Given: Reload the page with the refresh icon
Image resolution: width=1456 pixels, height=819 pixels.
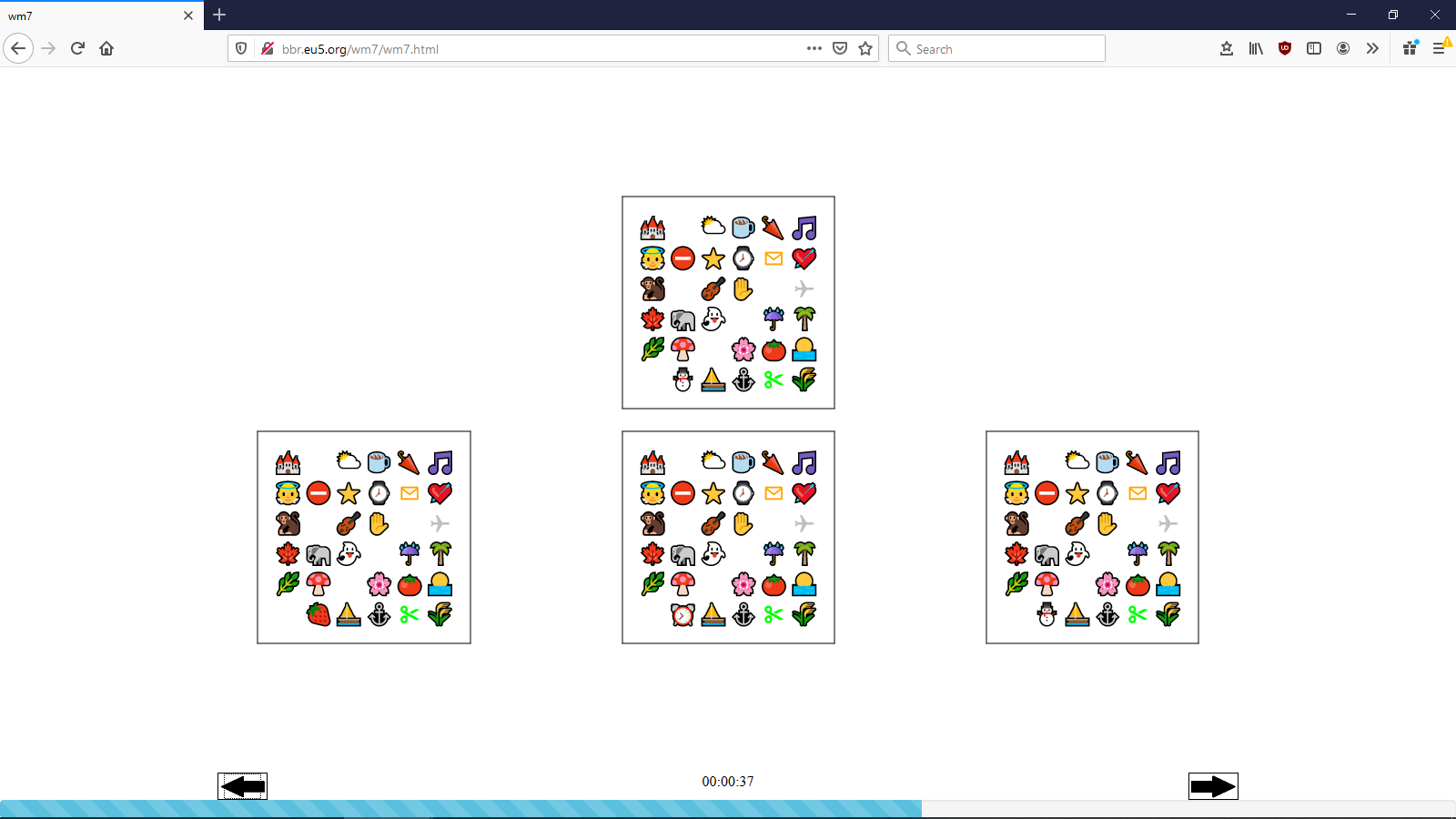Looking at the screenshot, I should point(77,48).
